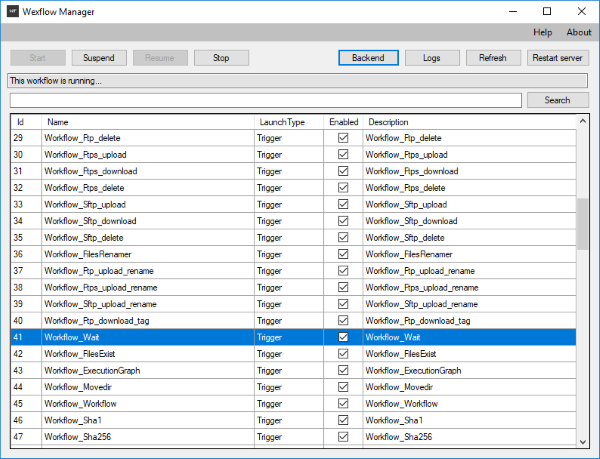The height and width of the screenshot is (459, 600).
Task: Toggle Enabled checkbox for Workflow_Ftp_delete
Action: tap(343, 138)
